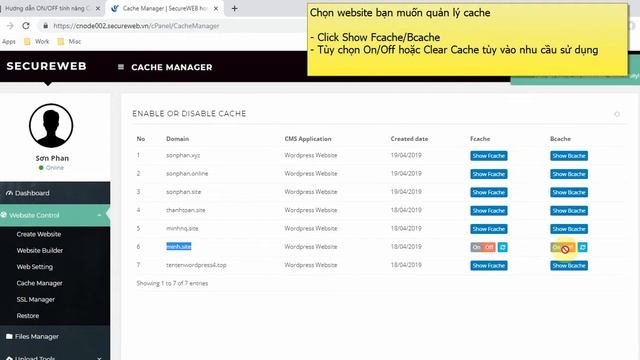
Task: Open Files Manager in the sidebar
Action: coord(55,336)
